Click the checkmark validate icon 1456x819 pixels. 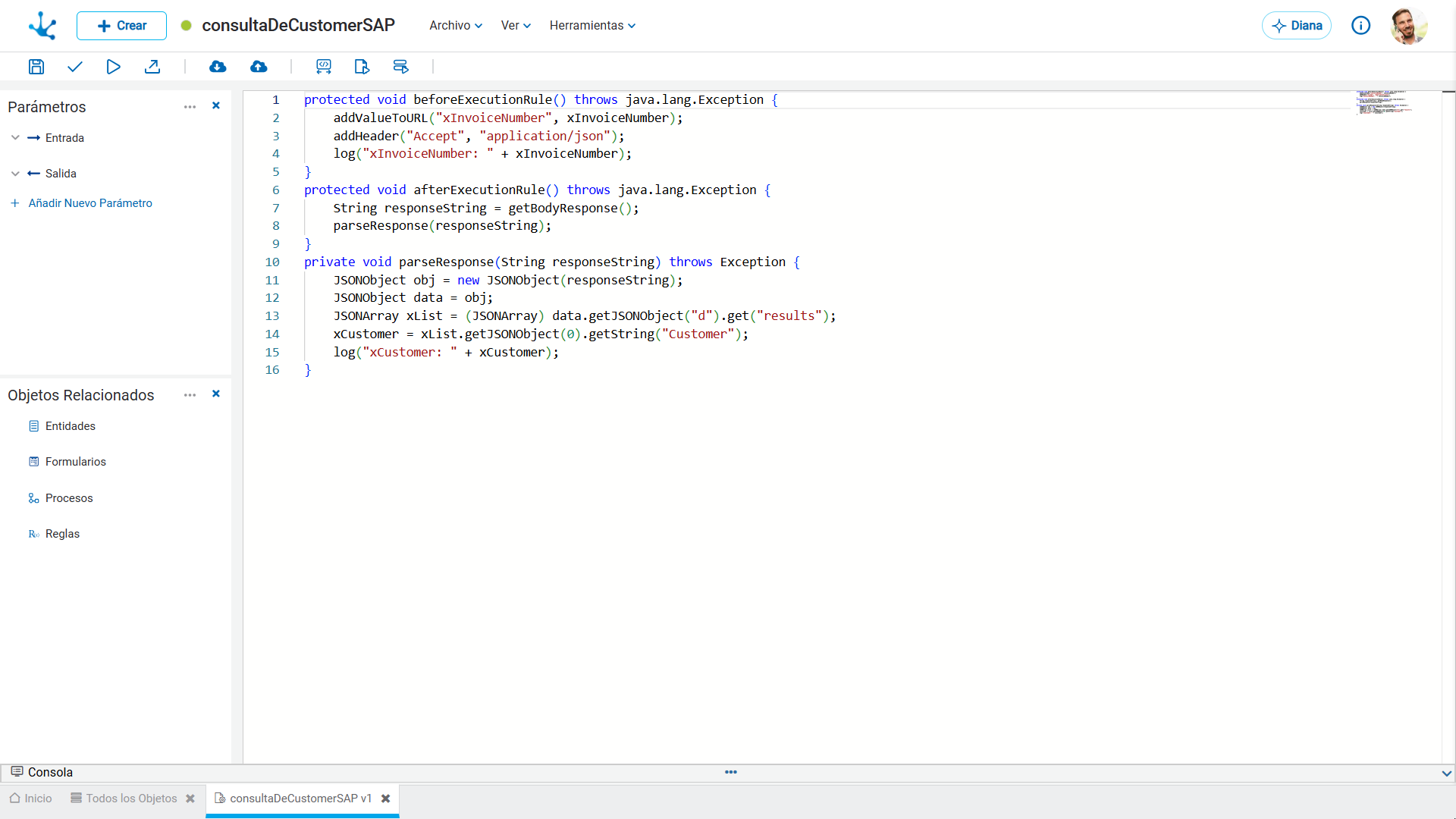click(74, 67)
